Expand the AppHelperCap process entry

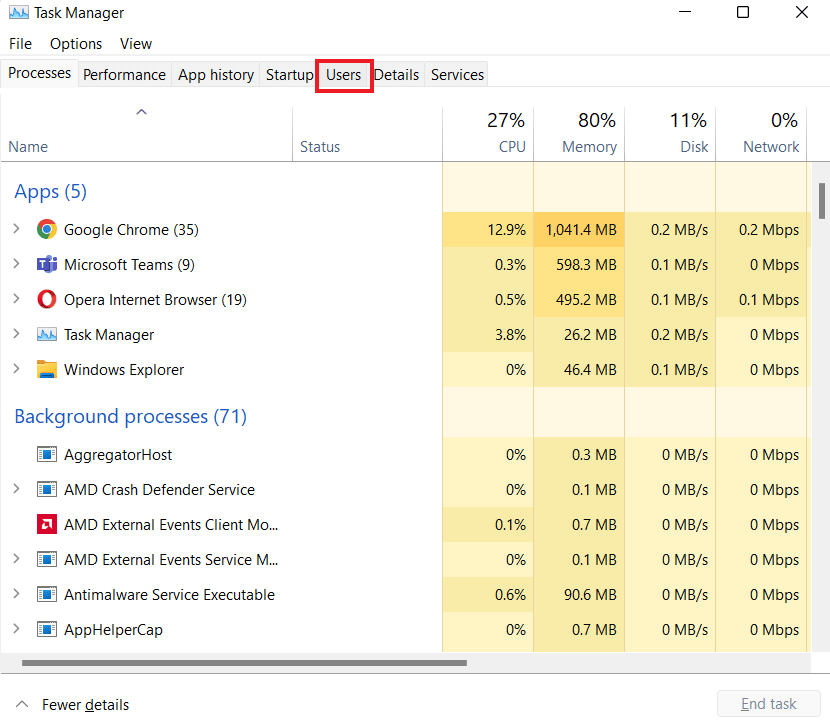click(16, 629)
